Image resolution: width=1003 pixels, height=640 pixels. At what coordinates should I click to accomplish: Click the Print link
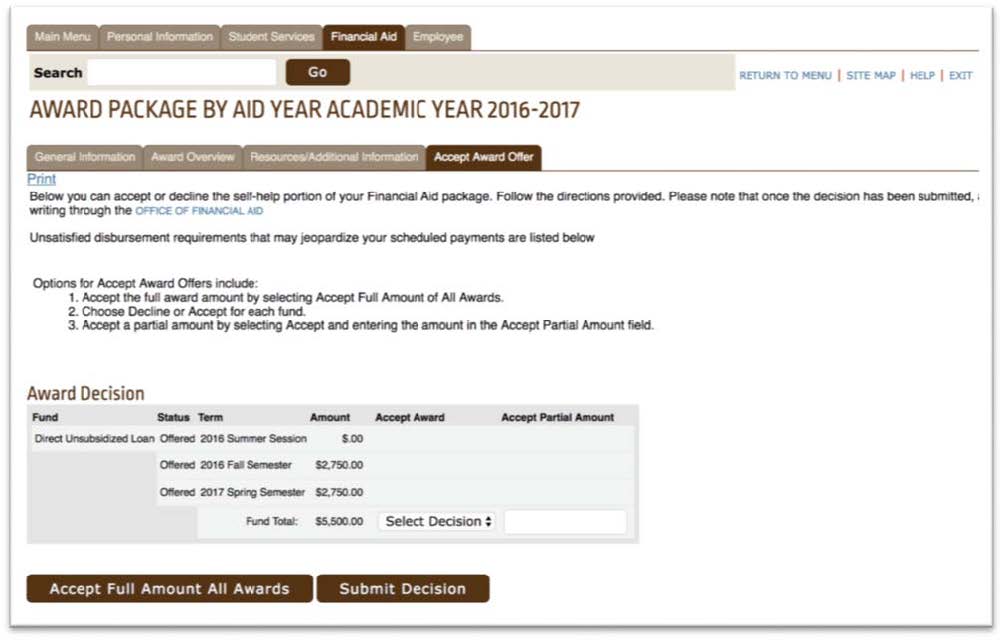click(41, 179)
